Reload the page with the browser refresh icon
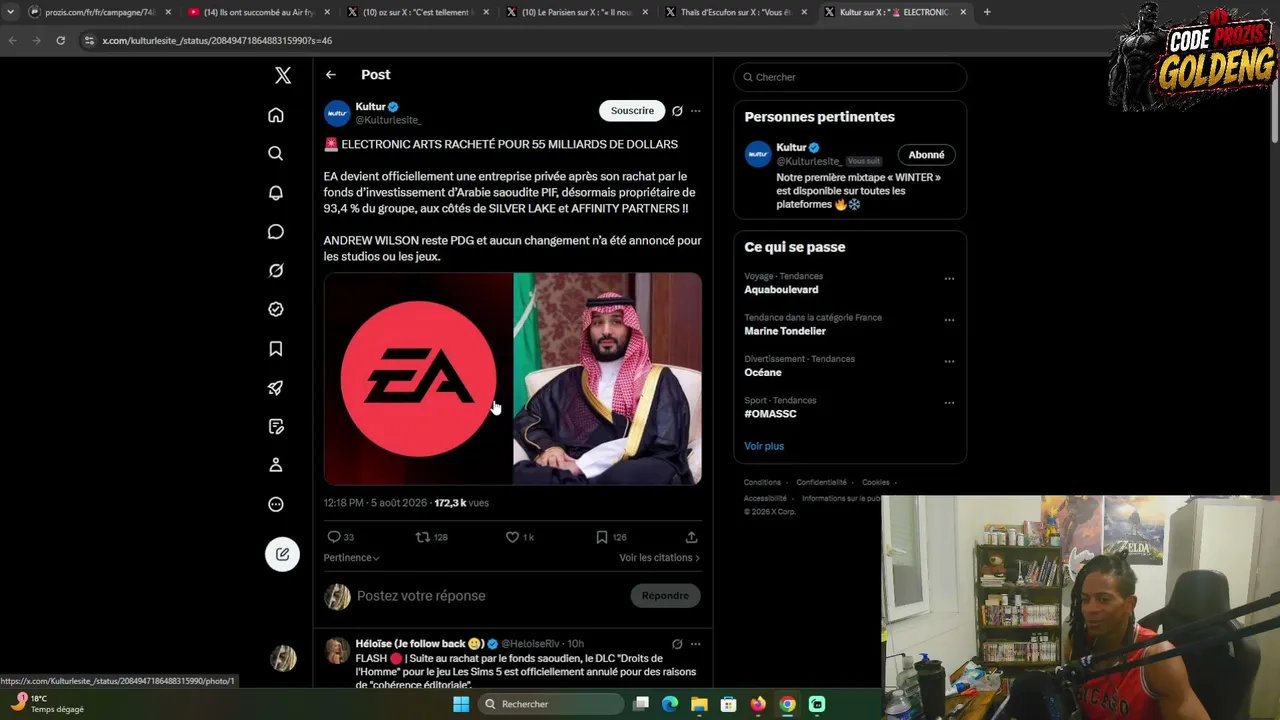The image size is (1280, 720). (x=61, y=40)
